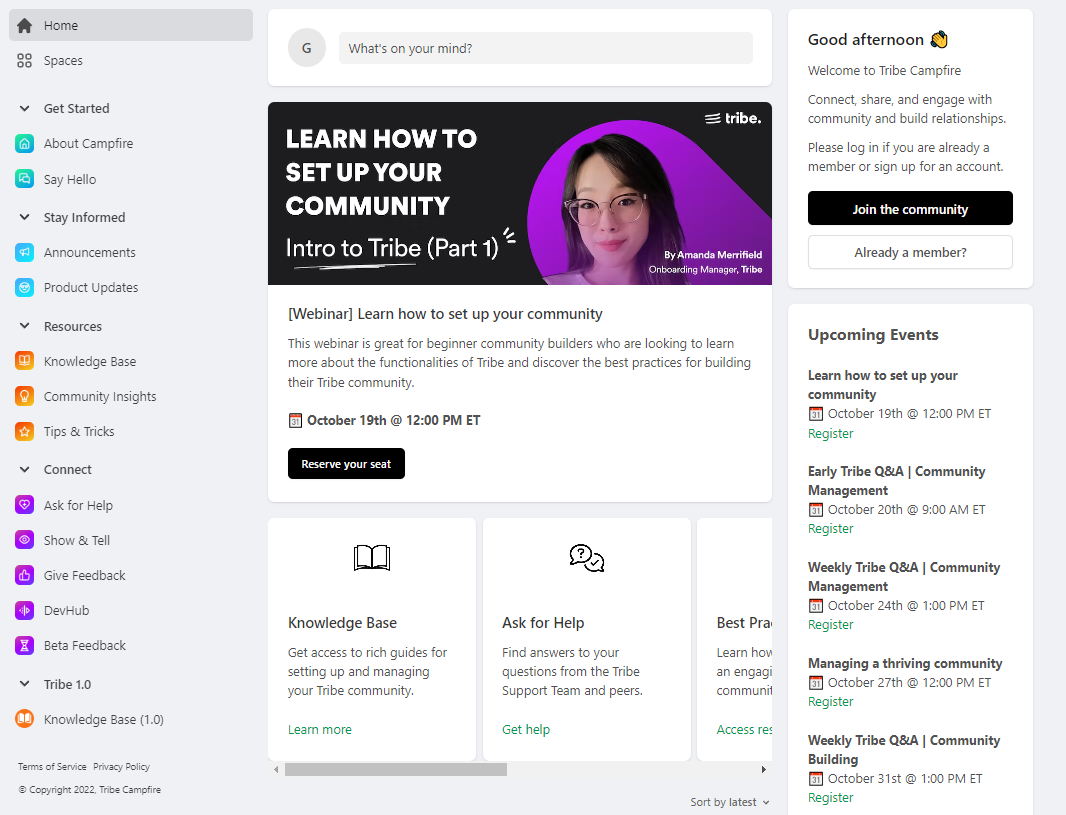The width and height of the screenshot is (1066, 815).
Task: Open Weekly Tribe Q&A Community Management event
Action: click(904, 576)
